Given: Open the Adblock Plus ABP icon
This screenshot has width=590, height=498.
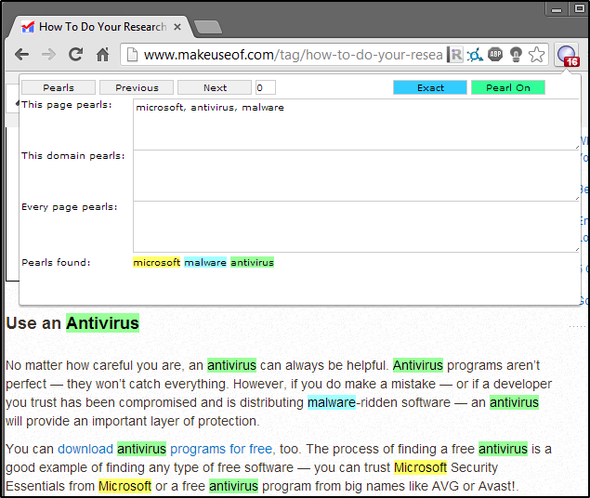Looking at the screenshot, I should 495,55.
